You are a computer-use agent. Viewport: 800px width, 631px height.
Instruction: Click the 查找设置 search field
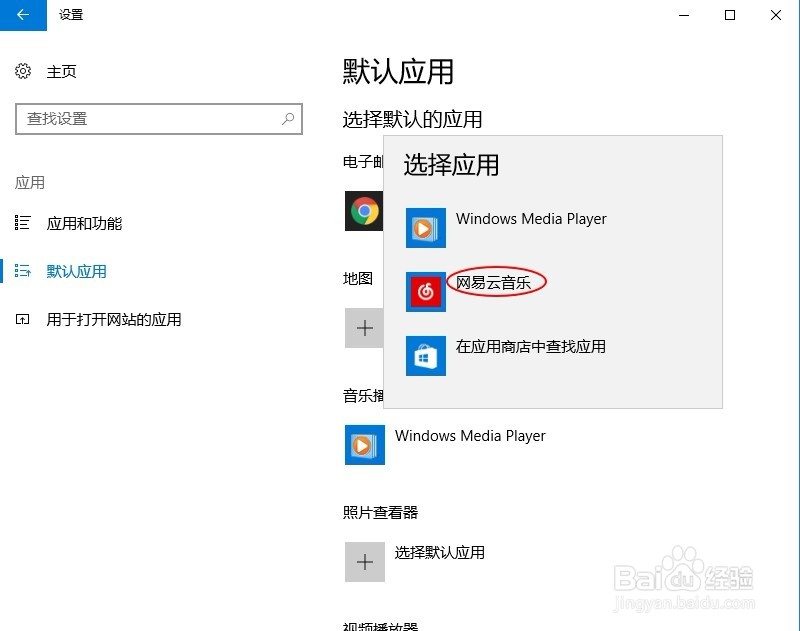click(150, 118)
